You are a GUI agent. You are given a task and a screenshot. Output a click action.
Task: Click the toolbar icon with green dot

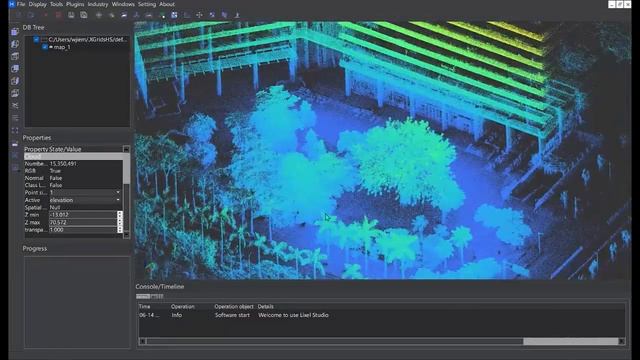162,15
